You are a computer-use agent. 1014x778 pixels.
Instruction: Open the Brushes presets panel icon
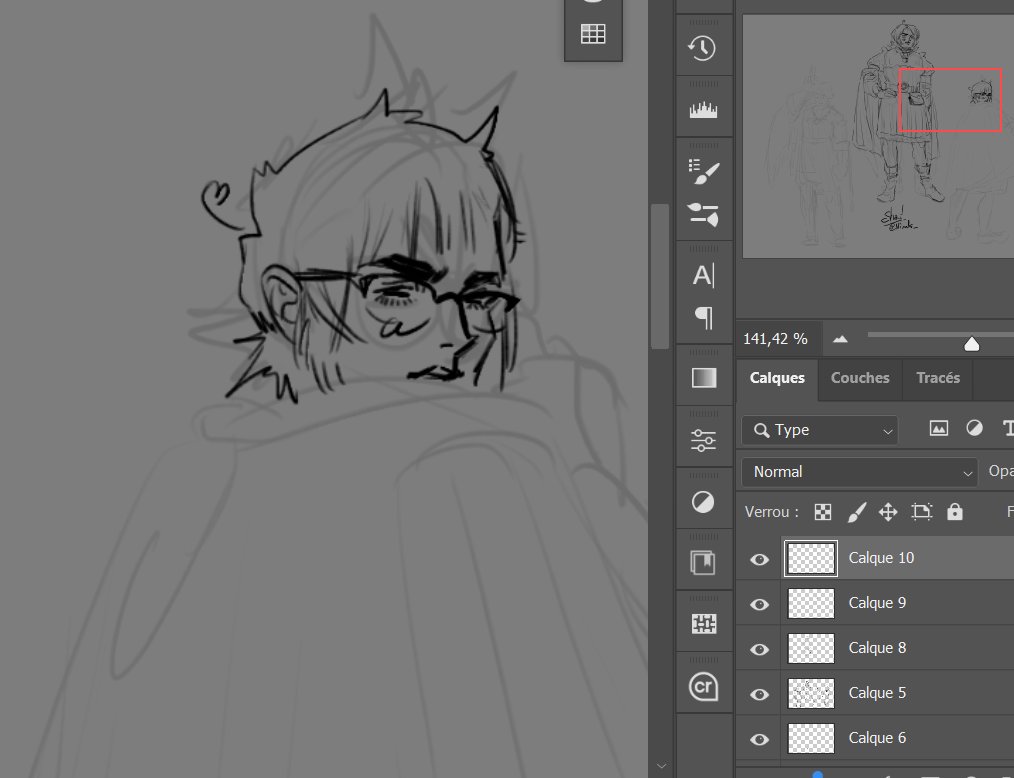click(704, 214)
